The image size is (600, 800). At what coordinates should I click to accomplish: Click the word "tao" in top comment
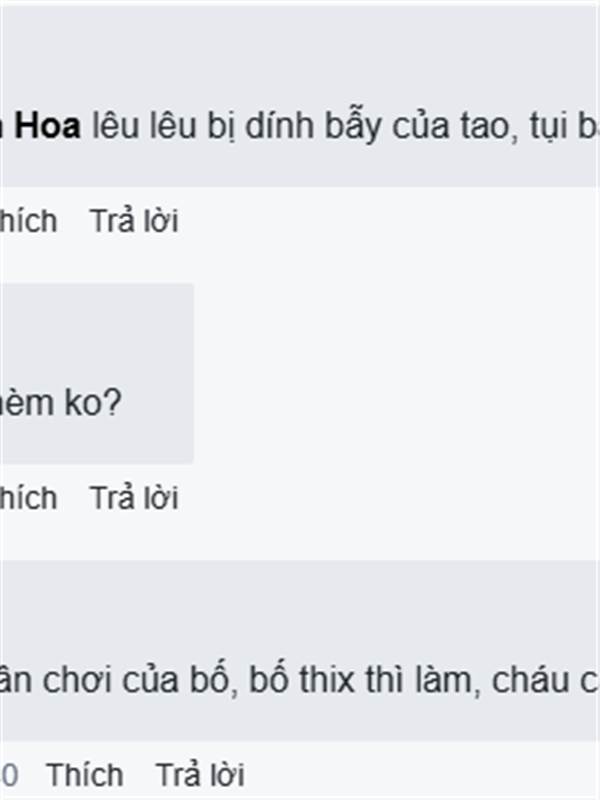(x=485, y=127)
